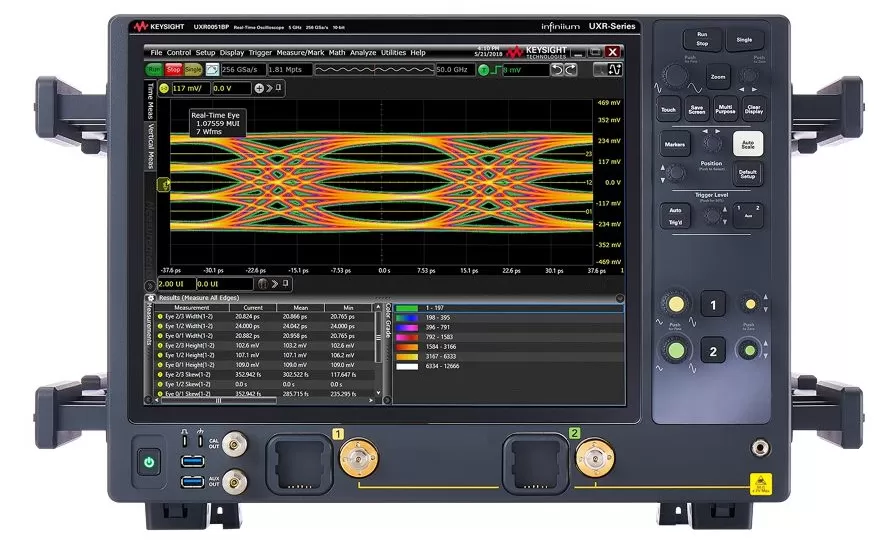Image resolution: width=895 pixels, height=544 pixels.
Task: Toggle channel 1 with the front panel 1 key
Action: tap(713, 305)
